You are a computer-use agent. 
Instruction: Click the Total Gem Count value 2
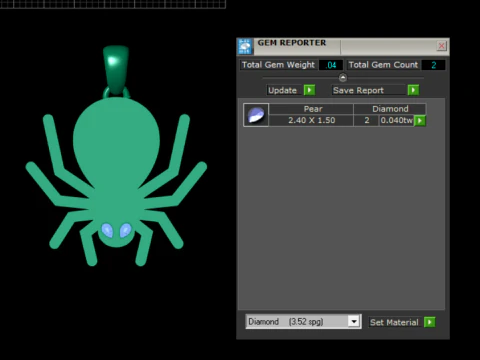[433, 65]
